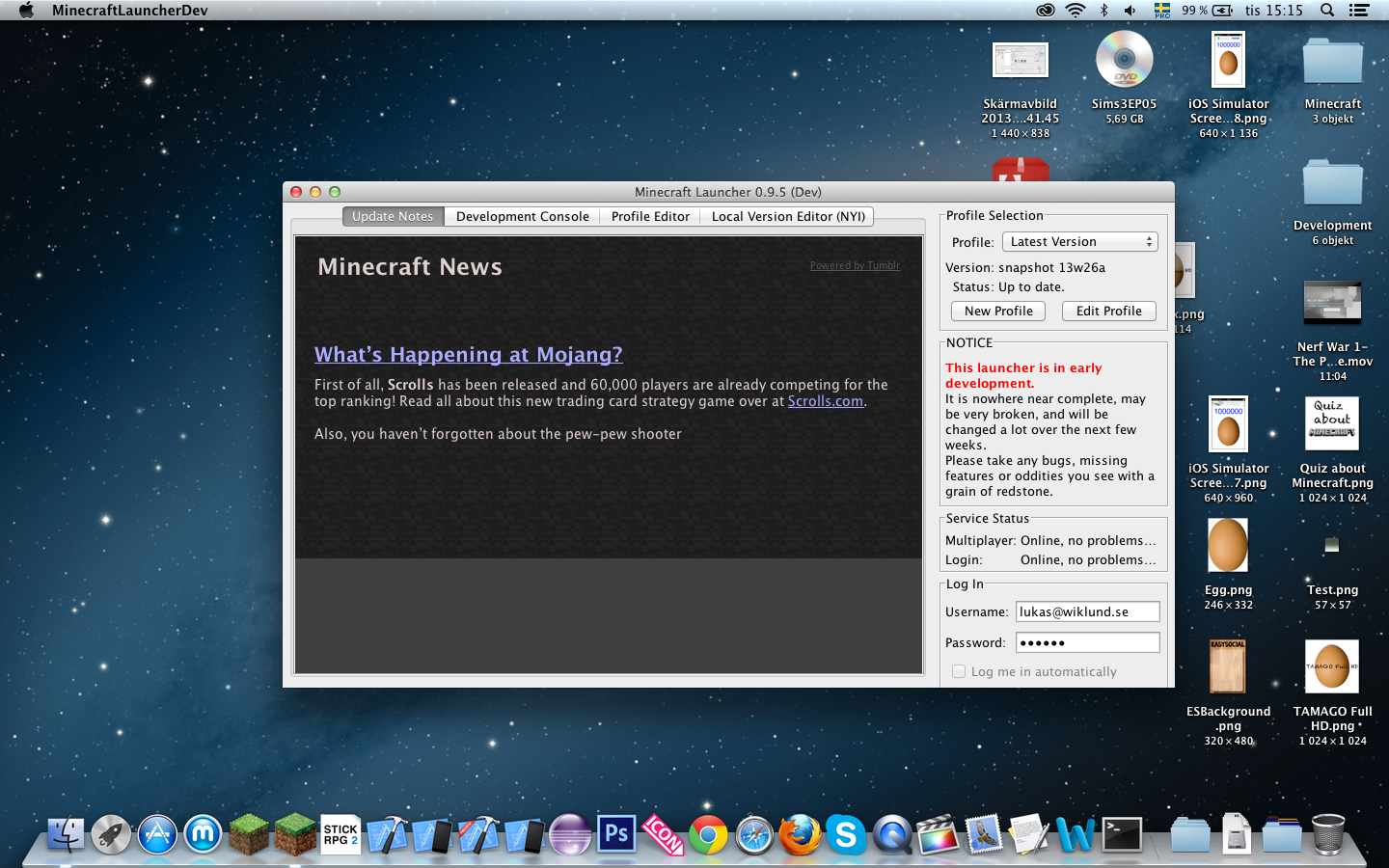Launch Google Chrome from the dock

point(708,835)
